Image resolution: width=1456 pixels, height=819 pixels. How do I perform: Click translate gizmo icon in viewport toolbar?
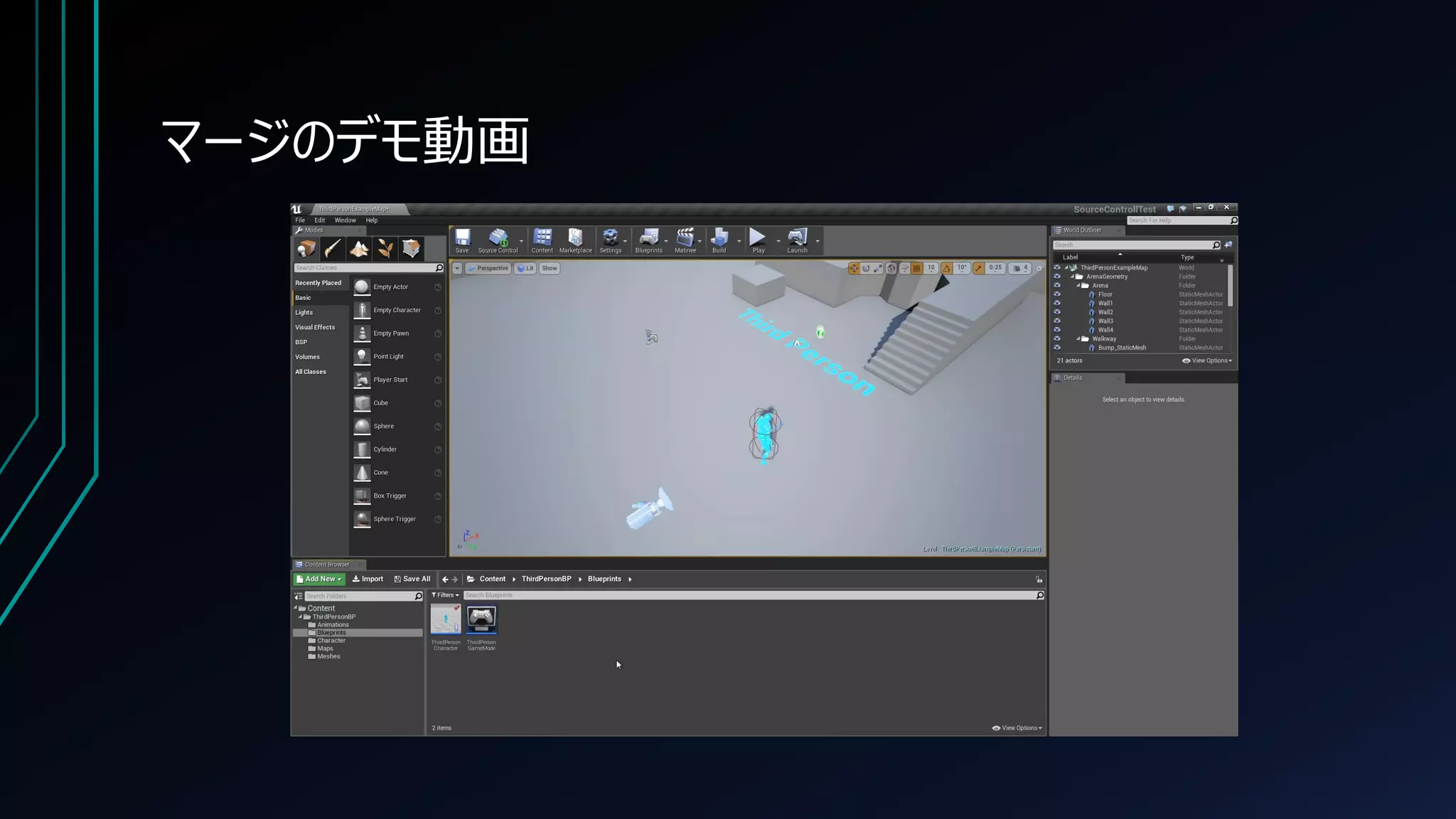tap(854, 268)
